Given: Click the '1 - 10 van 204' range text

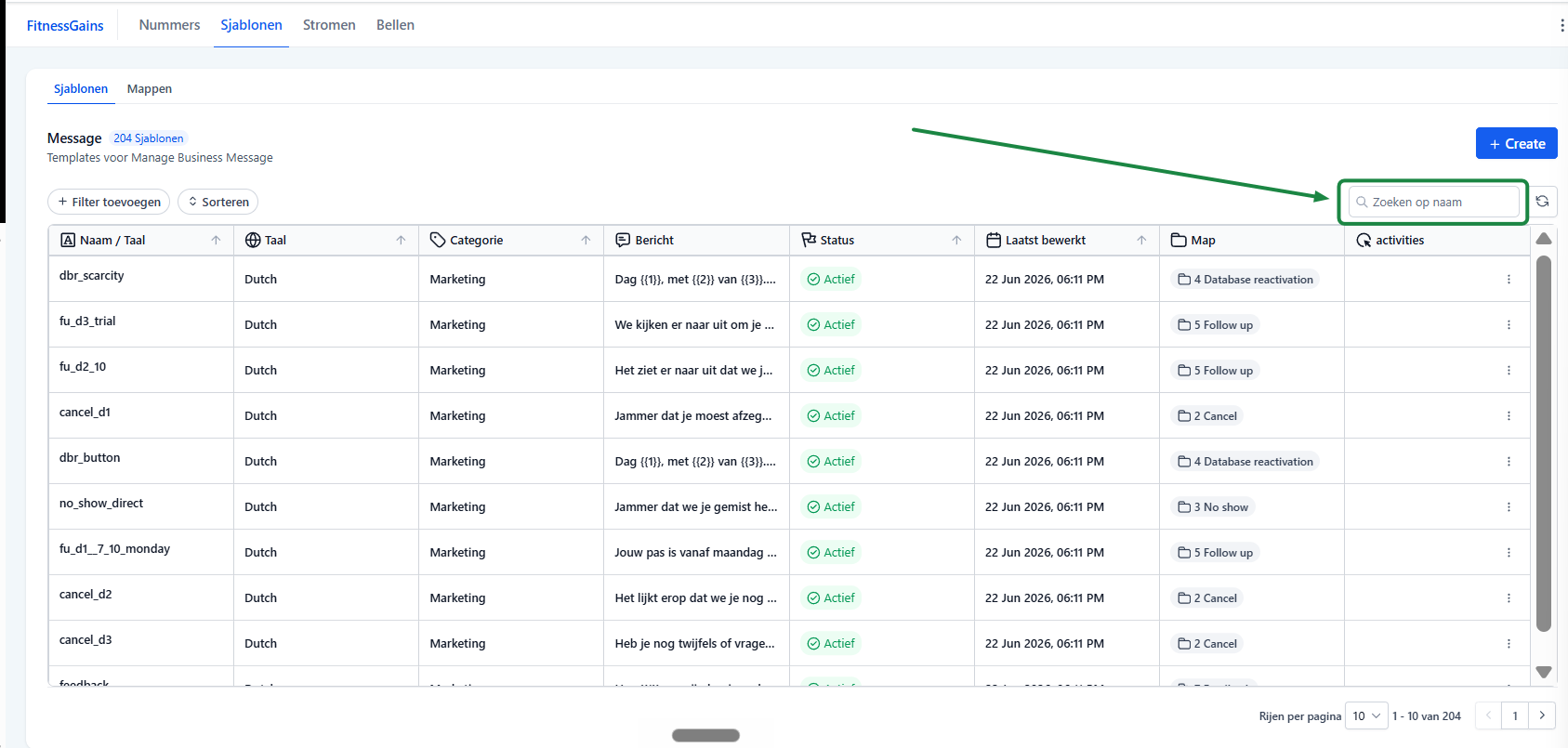Looking at the screenshot, I should pos(1427,715).
